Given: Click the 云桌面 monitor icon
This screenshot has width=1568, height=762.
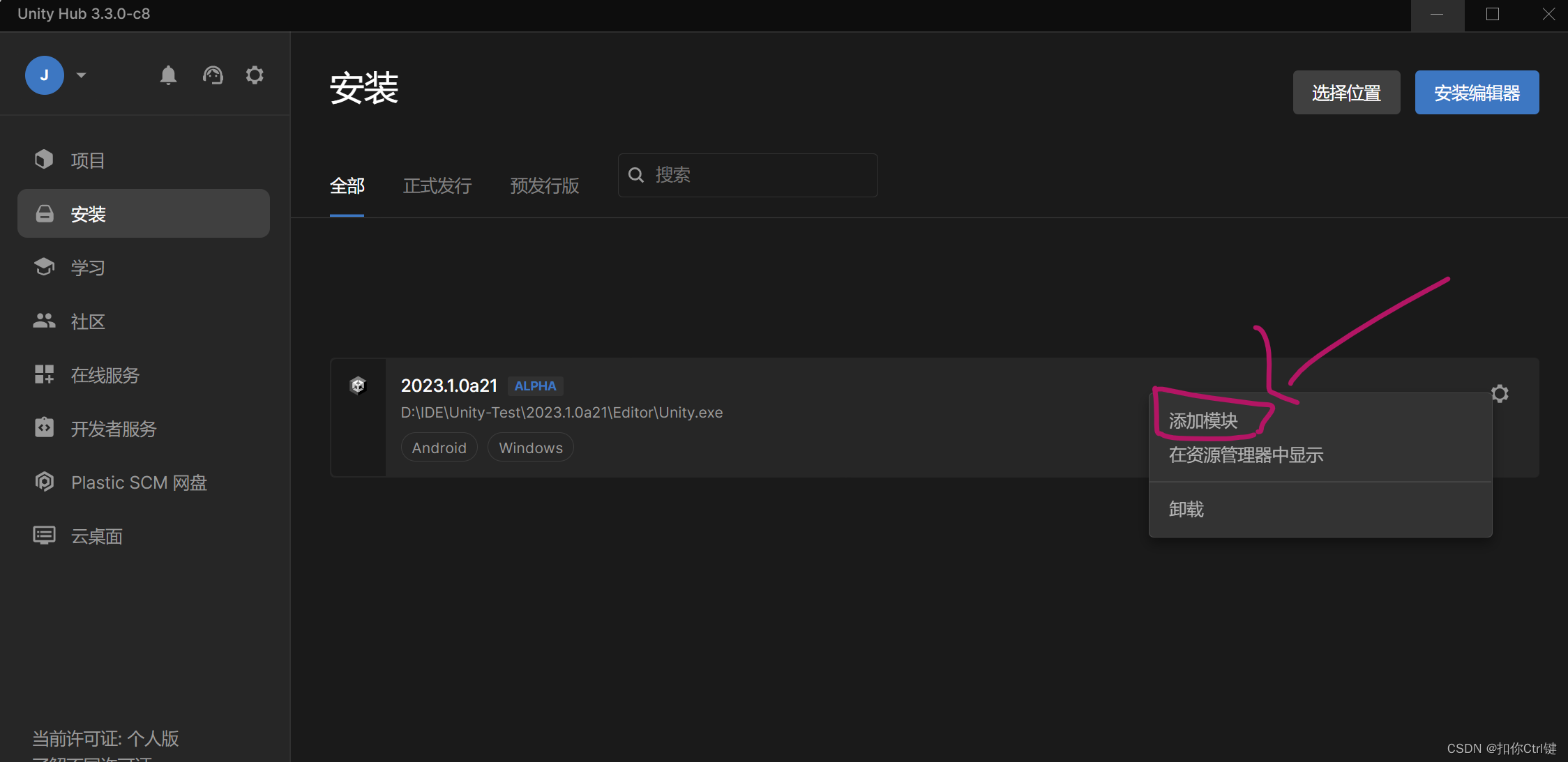Looking at the screenshot, I should (44, 535).
